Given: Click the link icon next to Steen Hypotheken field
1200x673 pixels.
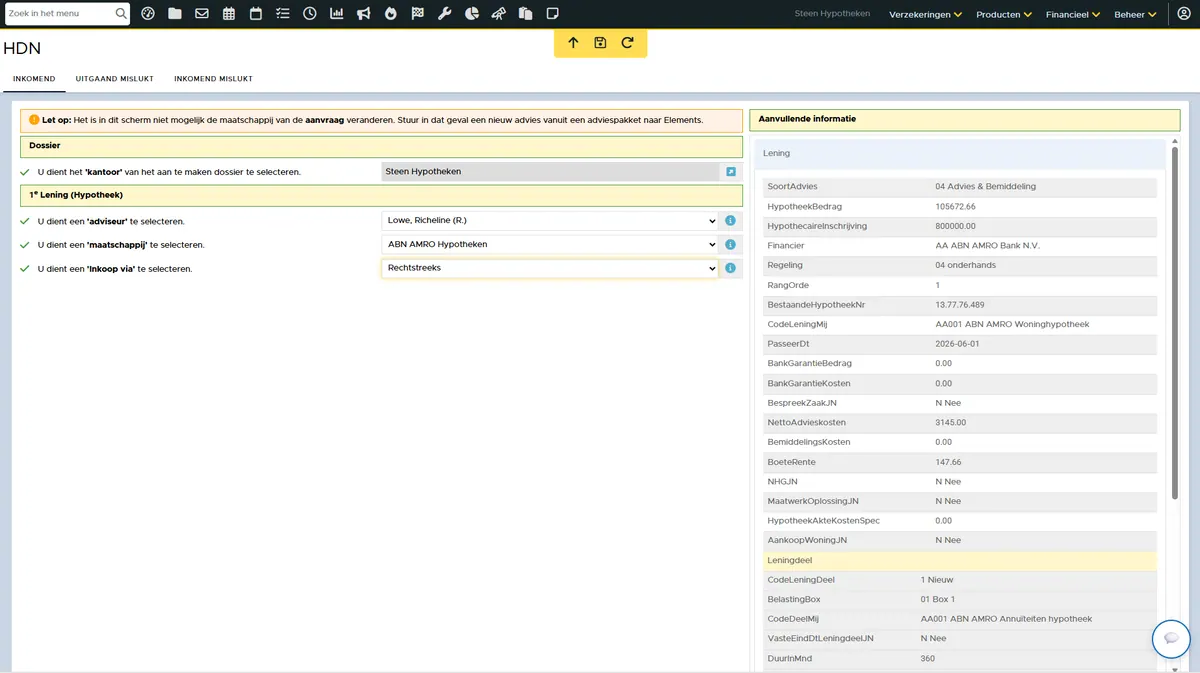Looking at the screenshot, I should 731,172.
